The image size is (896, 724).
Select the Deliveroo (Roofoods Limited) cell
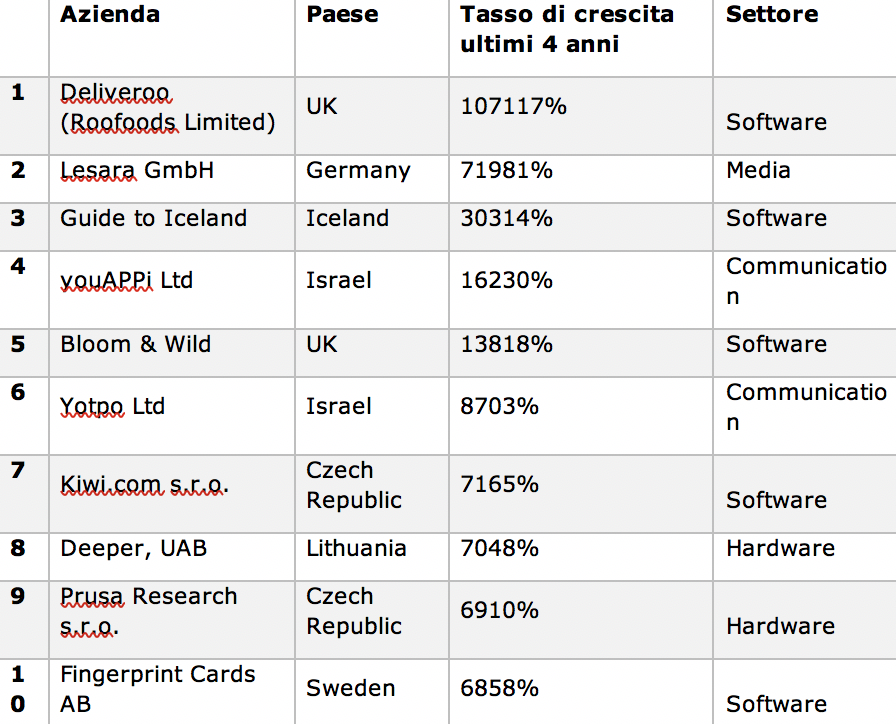point(167,108)
